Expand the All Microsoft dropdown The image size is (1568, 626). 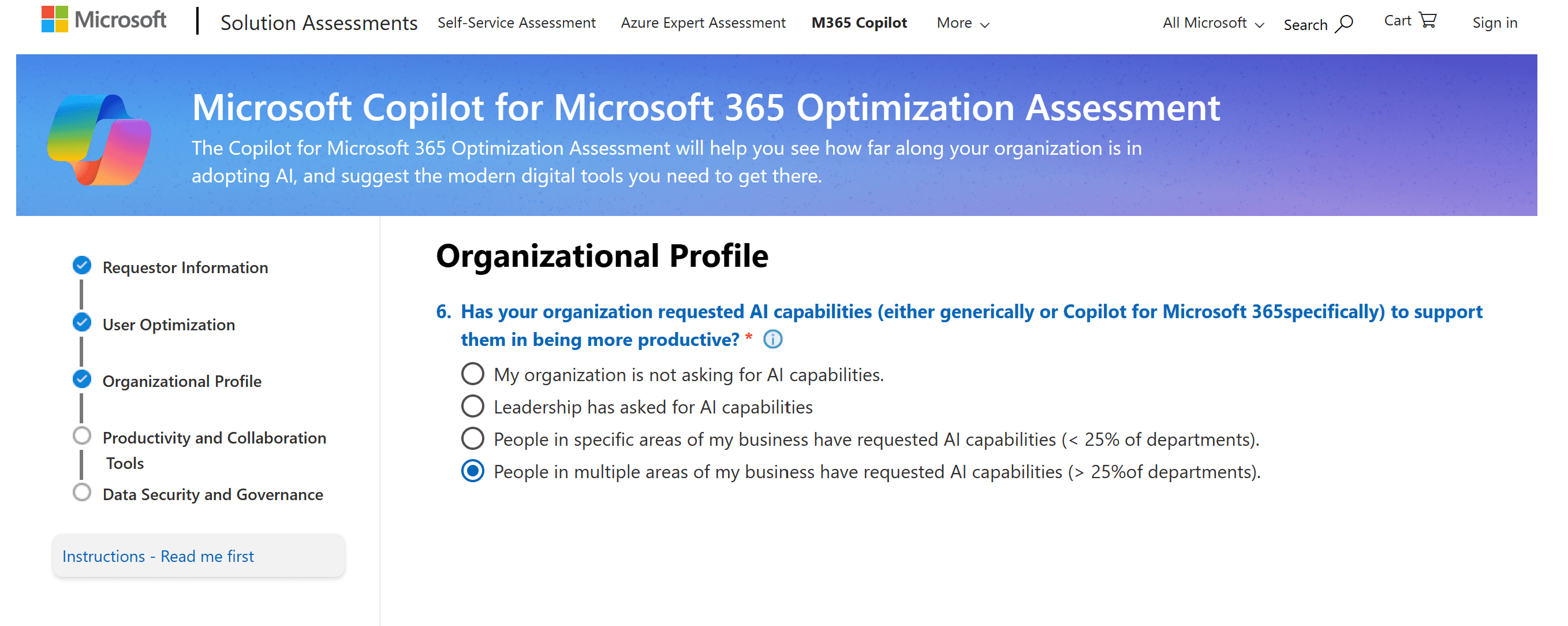pos(1213,23)
